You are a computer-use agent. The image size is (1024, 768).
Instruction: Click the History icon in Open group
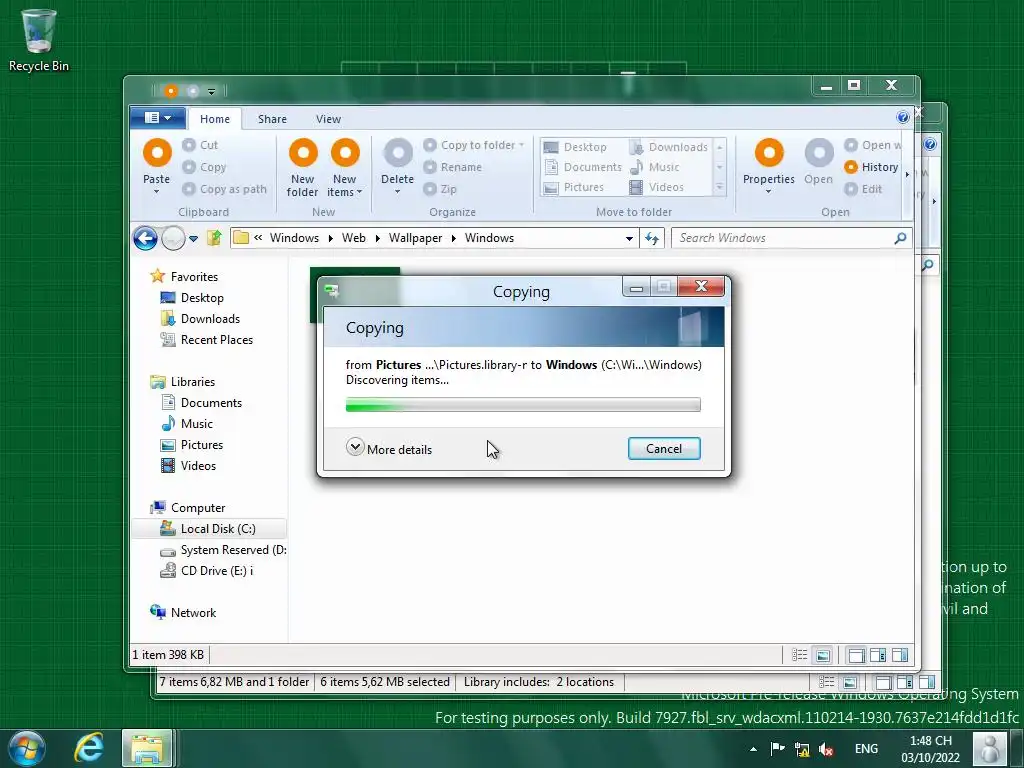click(x=850, y=167)
